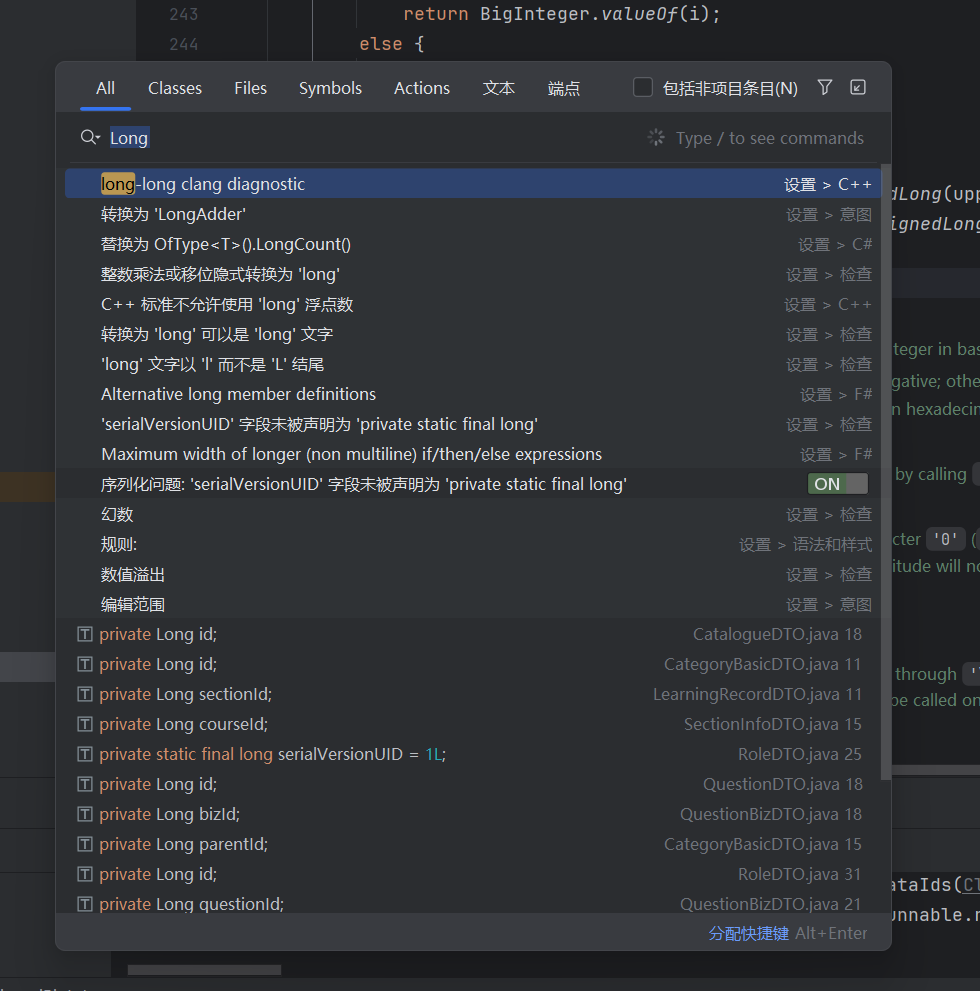Select C++ 标准不允许使用 'long' 浮点数 result
Viewport: 980px width, 991px height.
click(473, 304)
